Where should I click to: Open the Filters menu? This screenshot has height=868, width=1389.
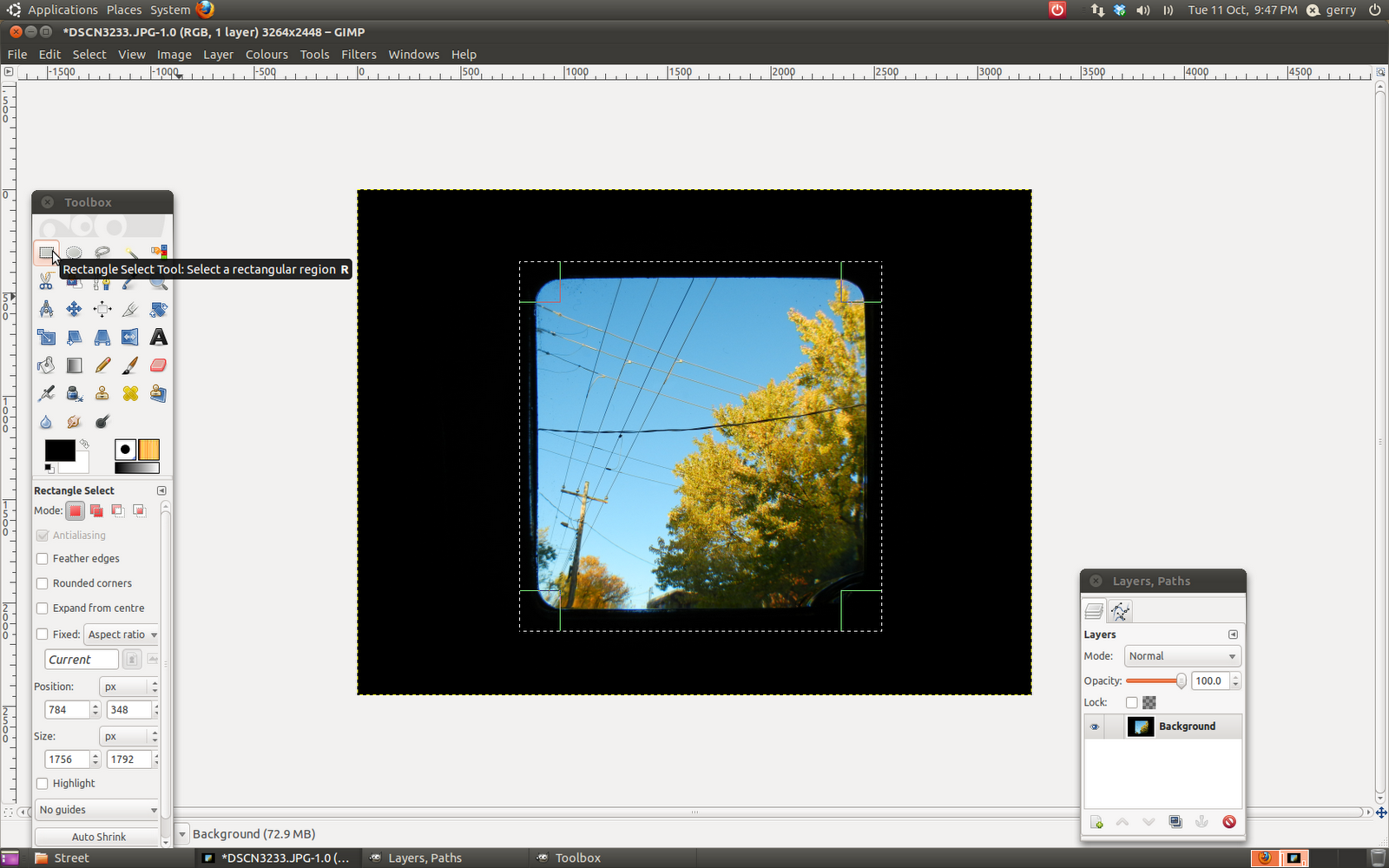click(x=359, y=54)
